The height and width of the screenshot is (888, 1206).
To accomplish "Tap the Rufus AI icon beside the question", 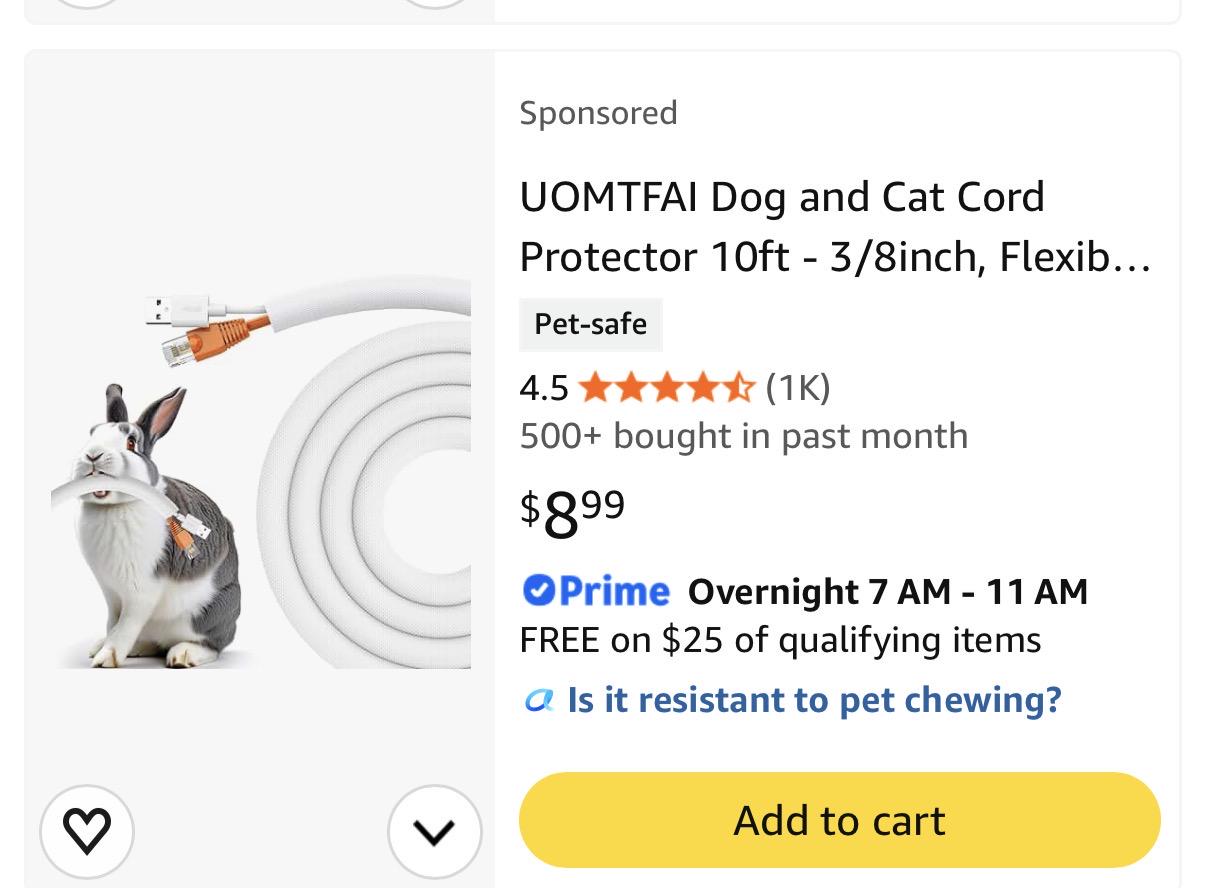I will tap(538, 701).
